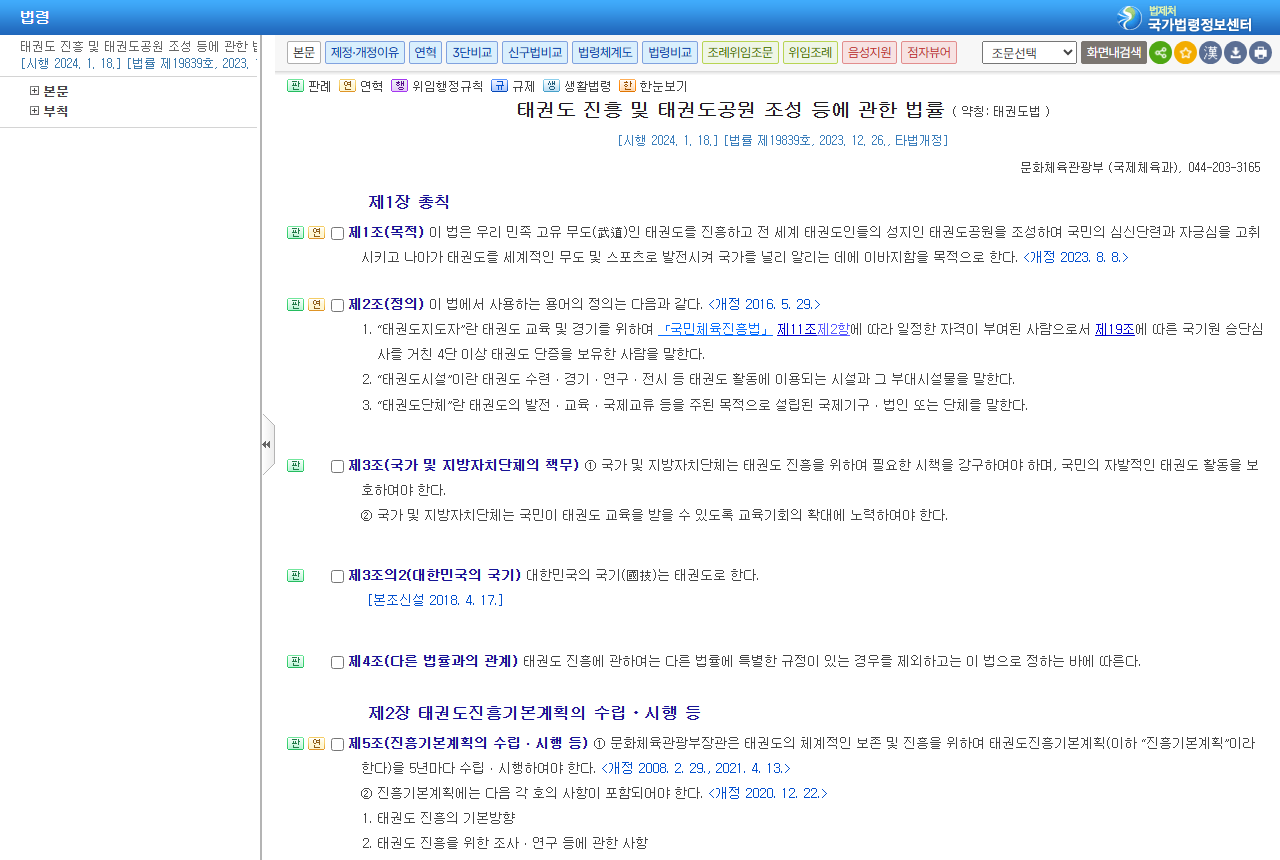Tick the checkbox for 제3조의2(대한민국의 국기)
Screen dimensions: 1280x860
tap(337, 577)
